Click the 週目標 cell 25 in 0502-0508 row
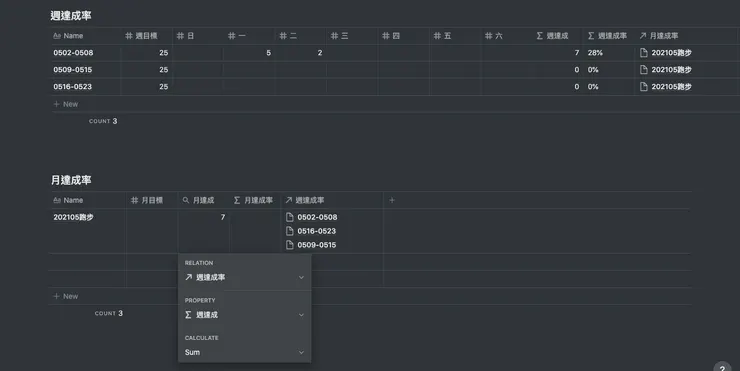 147,53
